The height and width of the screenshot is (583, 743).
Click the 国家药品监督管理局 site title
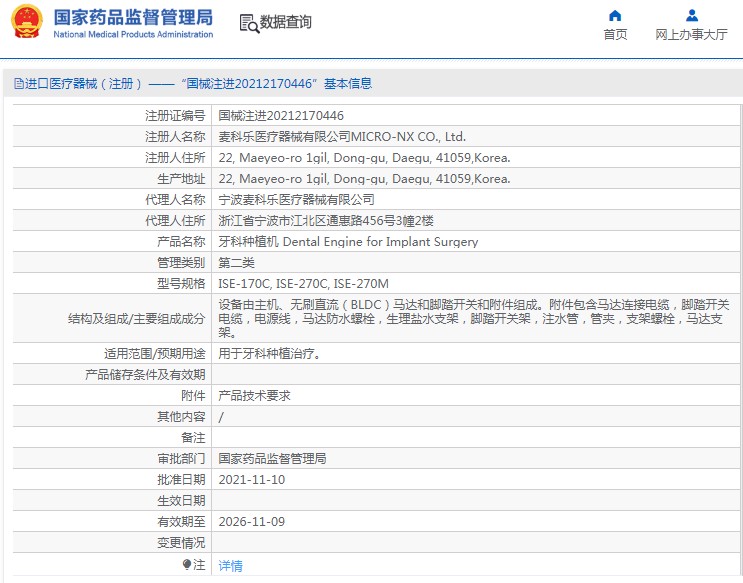pos(133,18)
